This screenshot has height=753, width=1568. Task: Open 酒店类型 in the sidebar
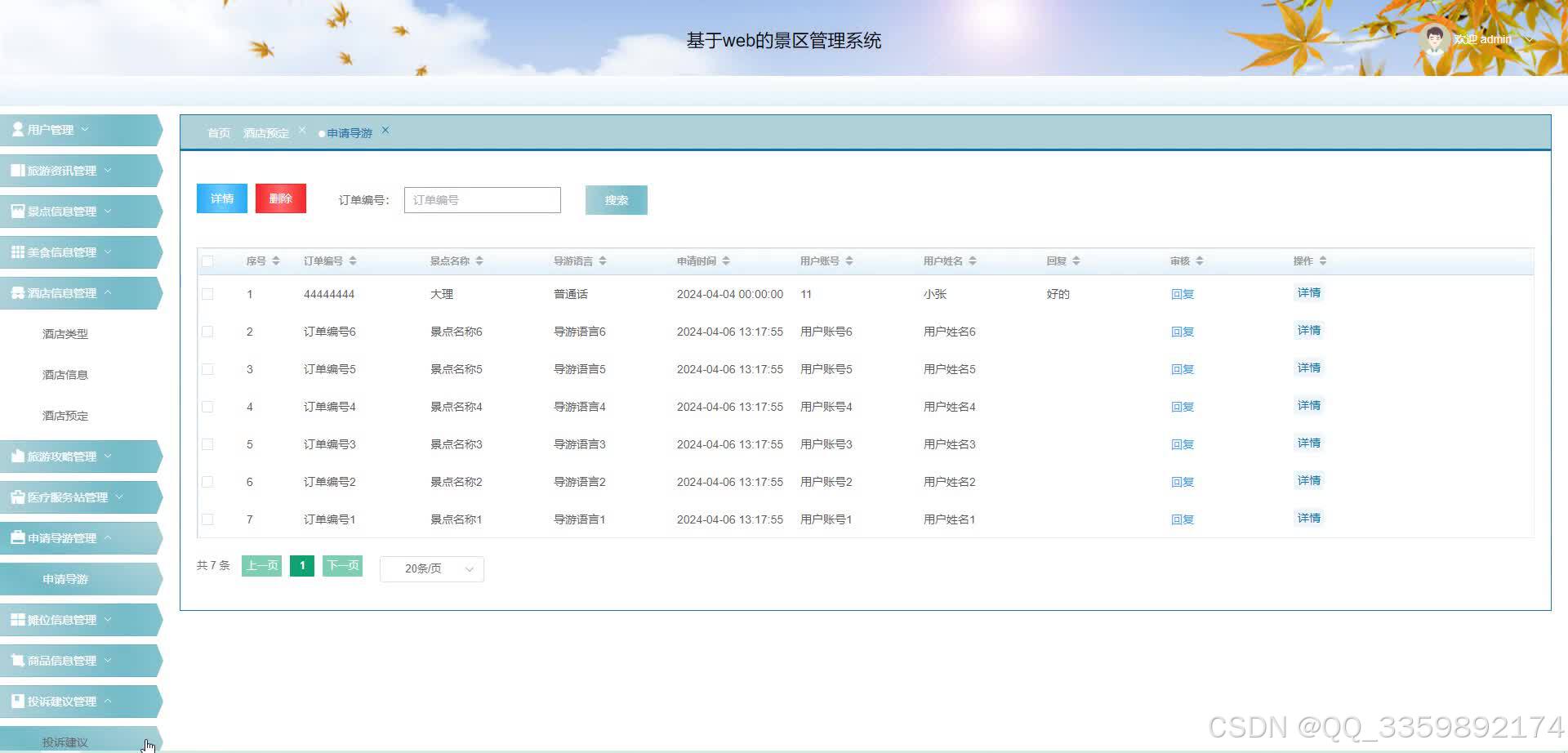click(x=65, y=334)
